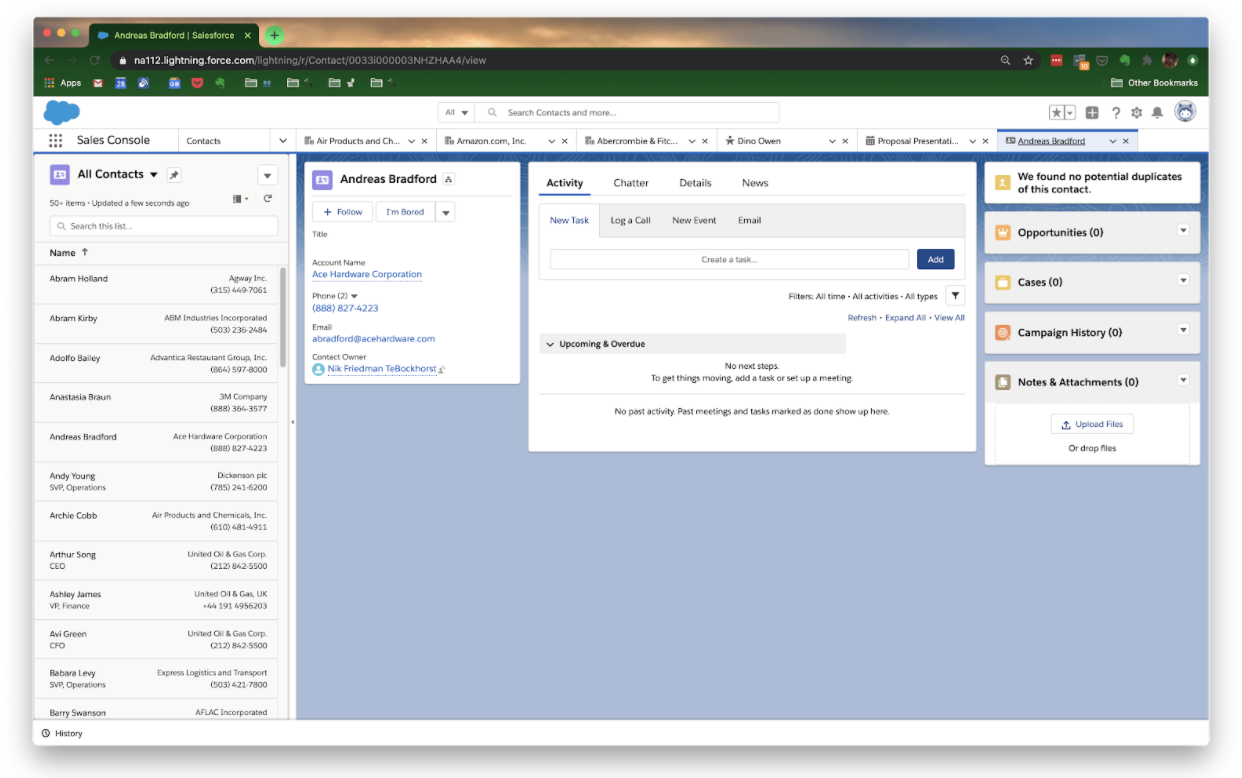
Task: Open the Cases card dropdown menu
Action: tap(1183, 281)
